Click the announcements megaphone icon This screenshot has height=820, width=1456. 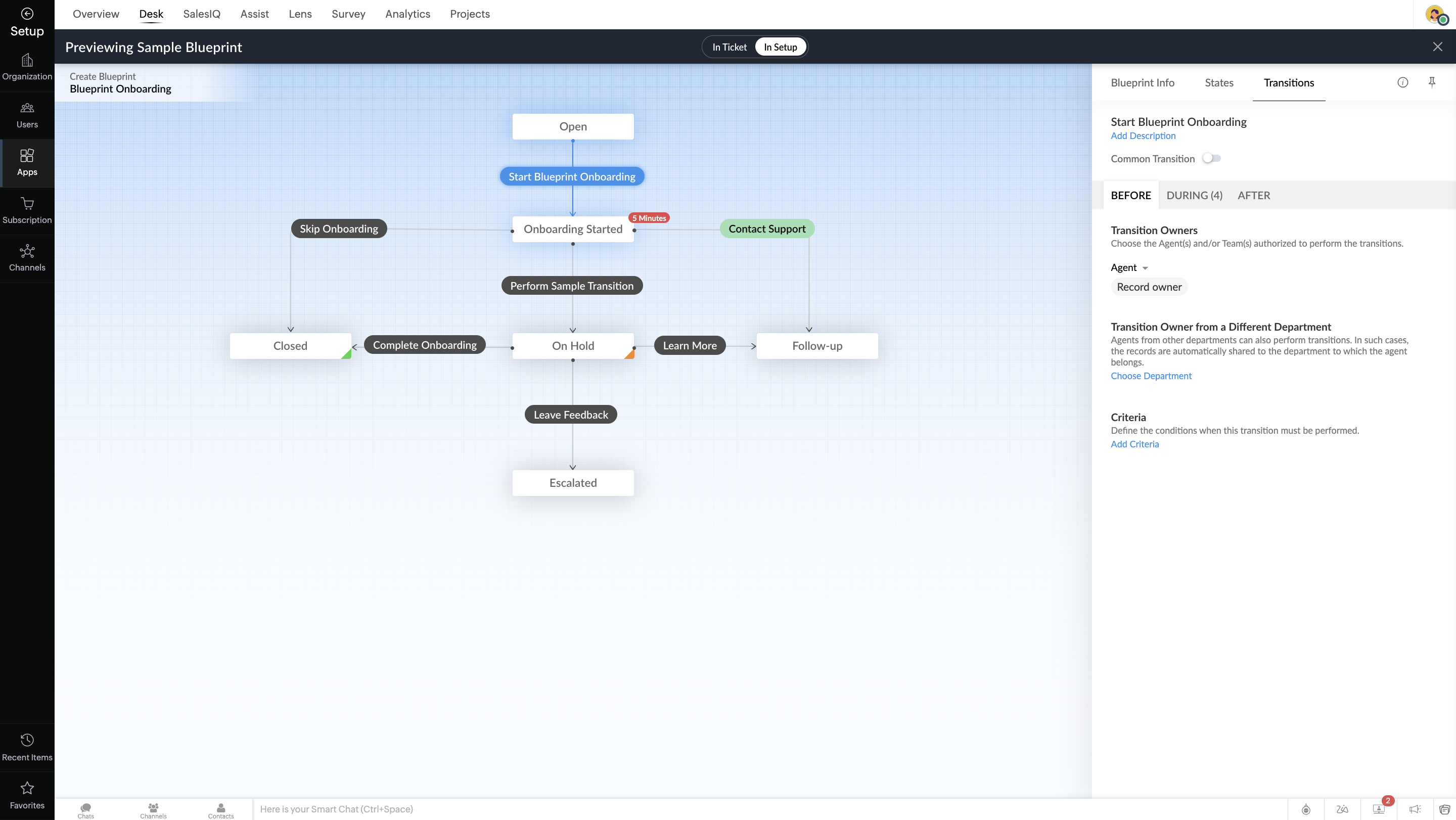(1415, 809)
